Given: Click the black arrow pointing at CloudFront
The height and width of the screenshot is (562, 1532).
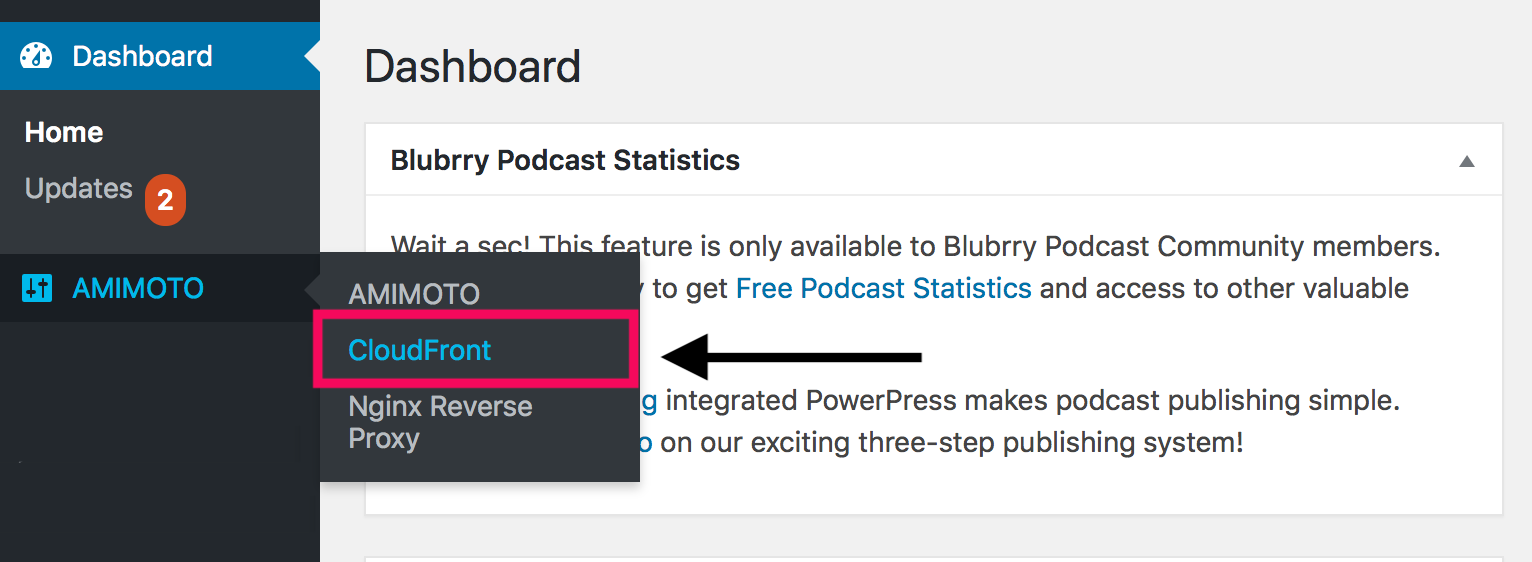Looking at the screenshot, I should pyautogui.click(x=790, y=356).
